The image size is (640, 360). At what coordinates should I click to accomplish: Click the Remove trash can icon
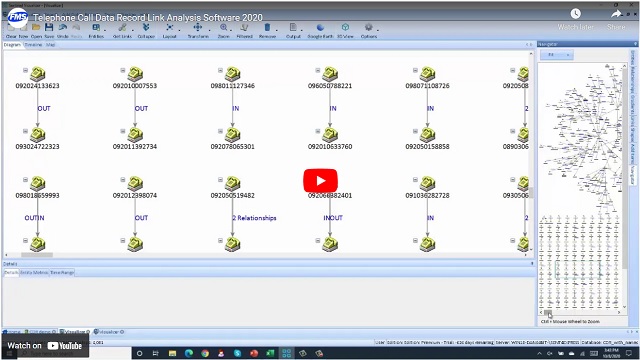267,27
